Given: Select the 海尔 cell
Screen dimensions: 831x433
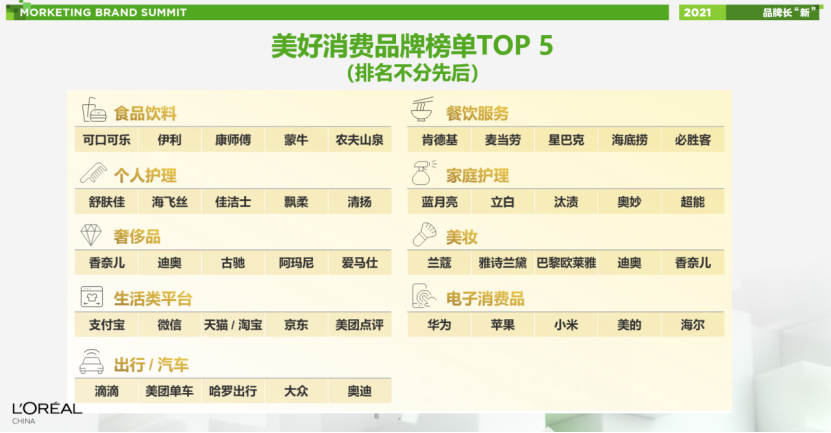Looking at the screenshot, I should coord(693,325).
